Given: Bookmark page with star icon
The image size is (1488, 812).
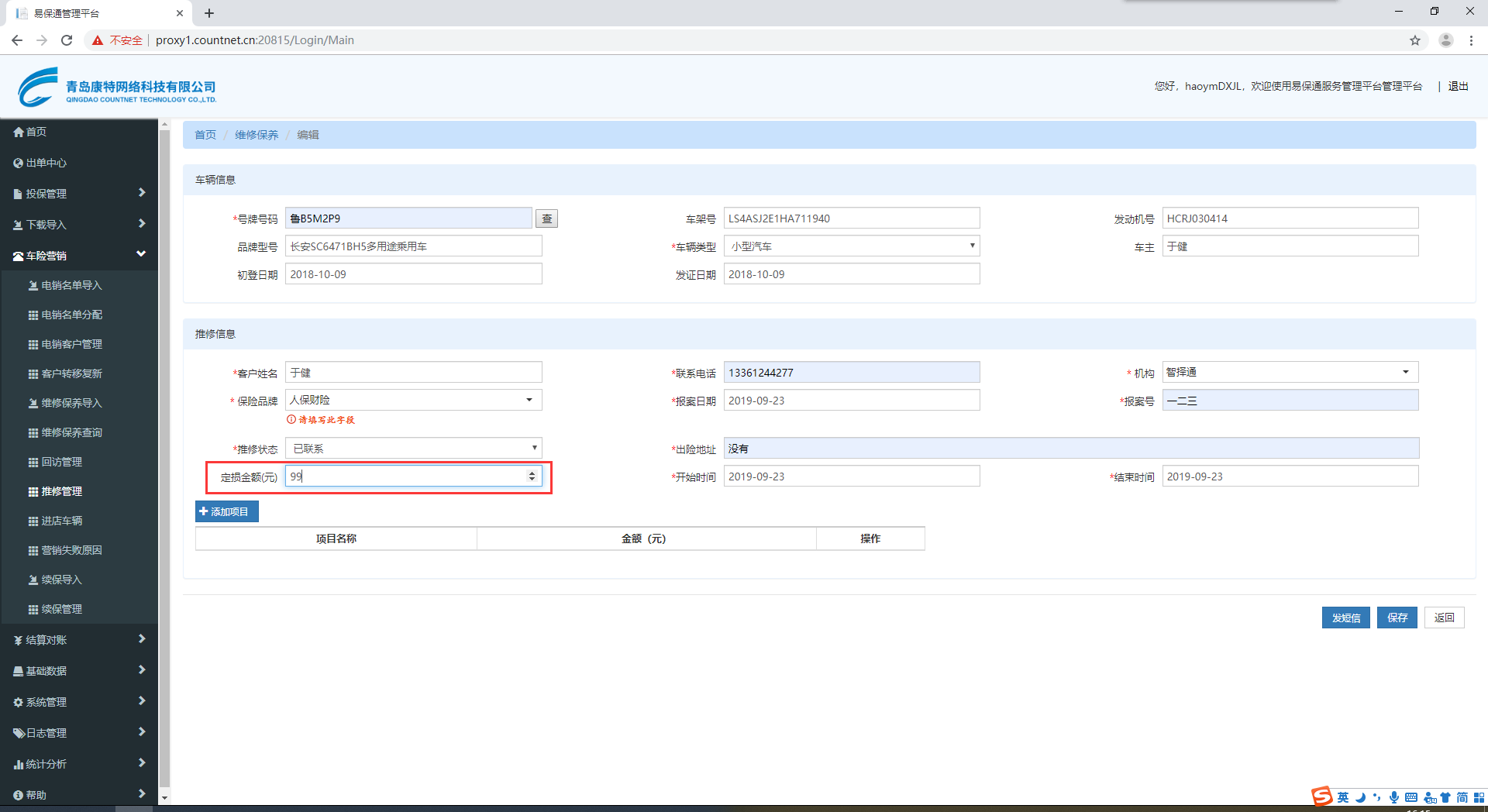Looking at the screenshot, I should coord(1415,40).
